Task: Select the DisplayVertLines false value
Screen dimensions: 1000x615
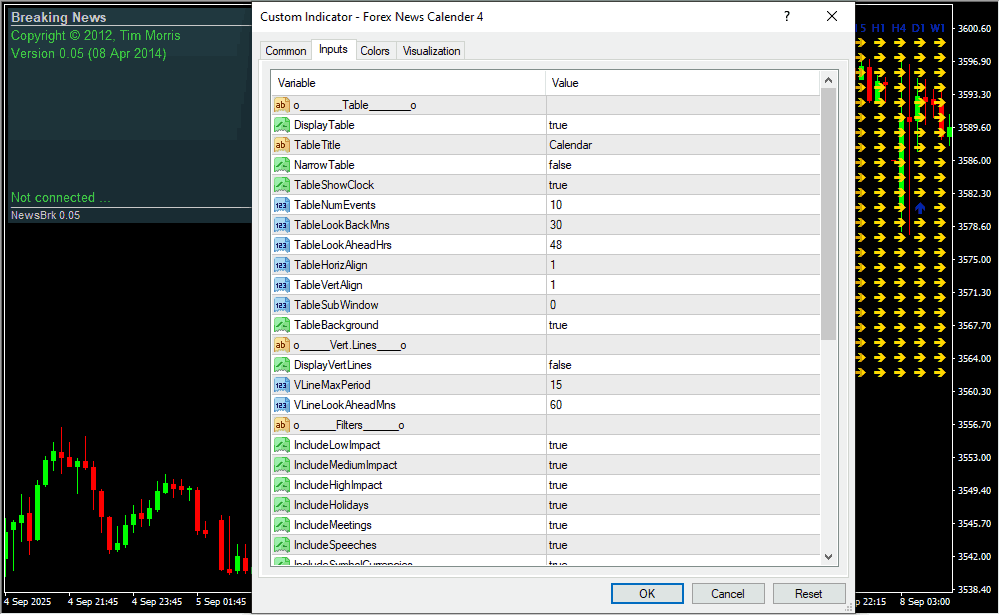Action: pyautogui.click(x=682, y=365)
